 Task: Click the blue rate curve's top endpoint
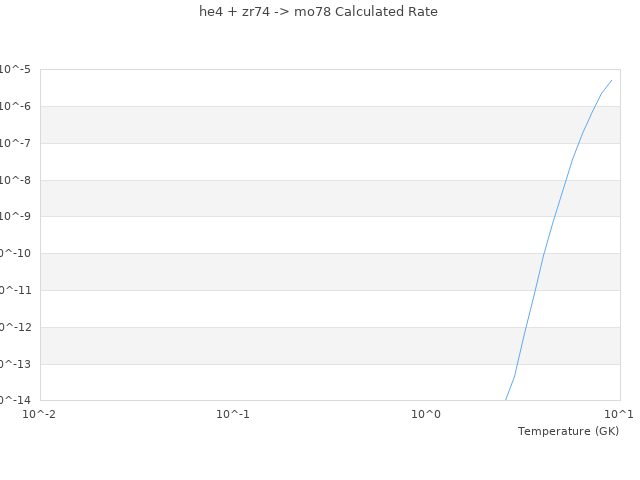(611, 80)
